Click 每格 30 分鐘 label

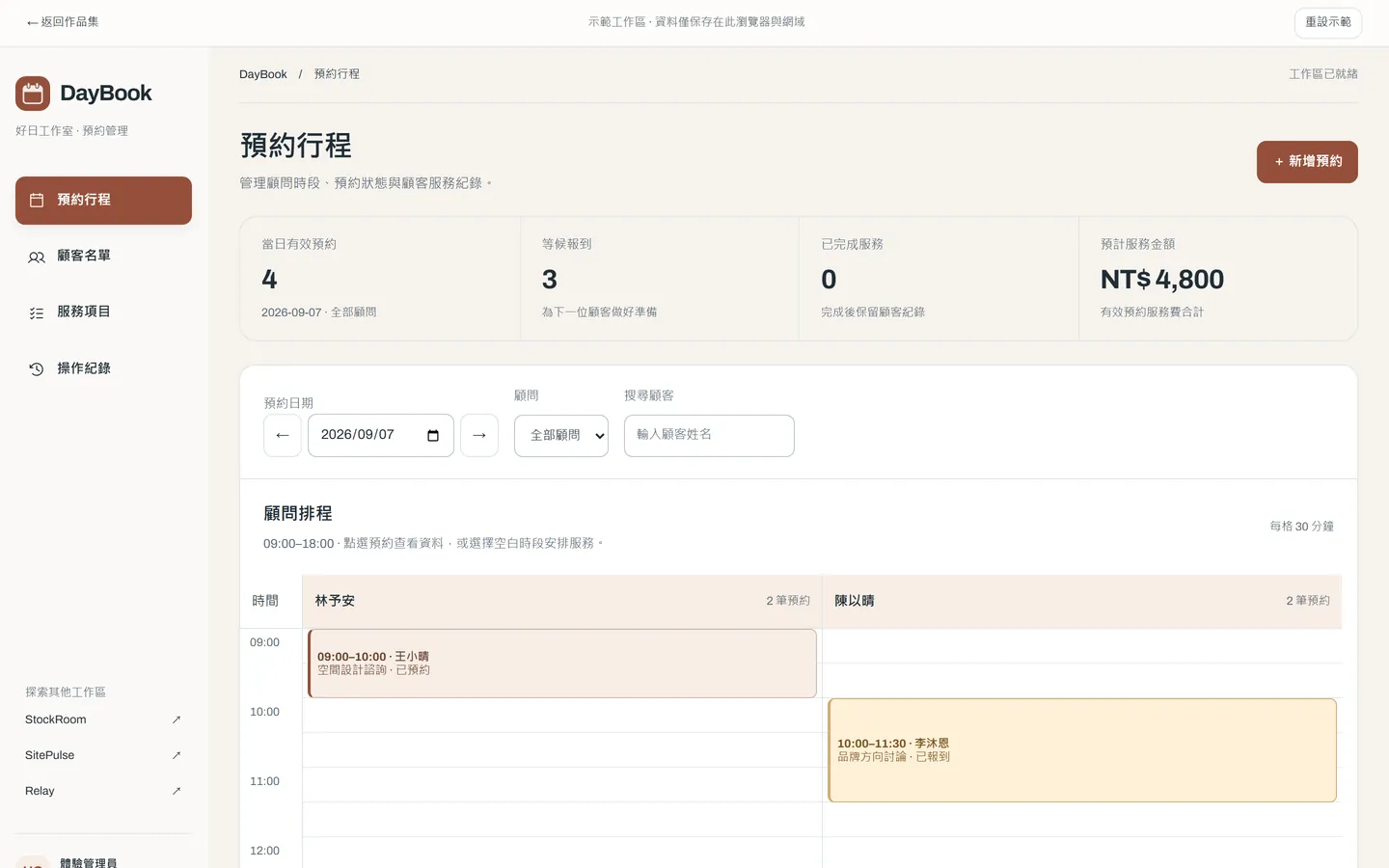point(1301,527)
